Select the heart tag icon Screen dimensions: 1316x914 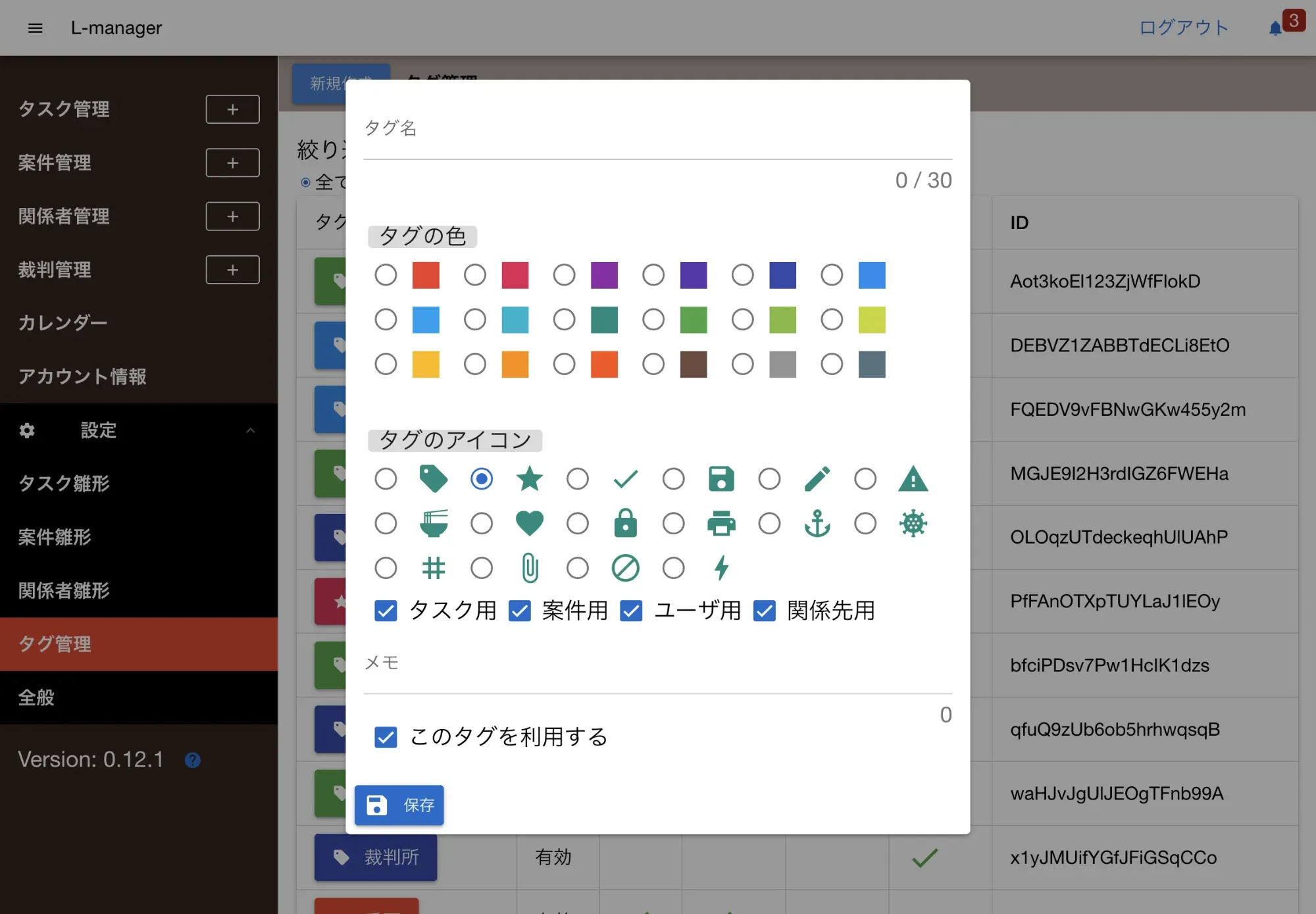pyautogui.click(x=482, y=524)
